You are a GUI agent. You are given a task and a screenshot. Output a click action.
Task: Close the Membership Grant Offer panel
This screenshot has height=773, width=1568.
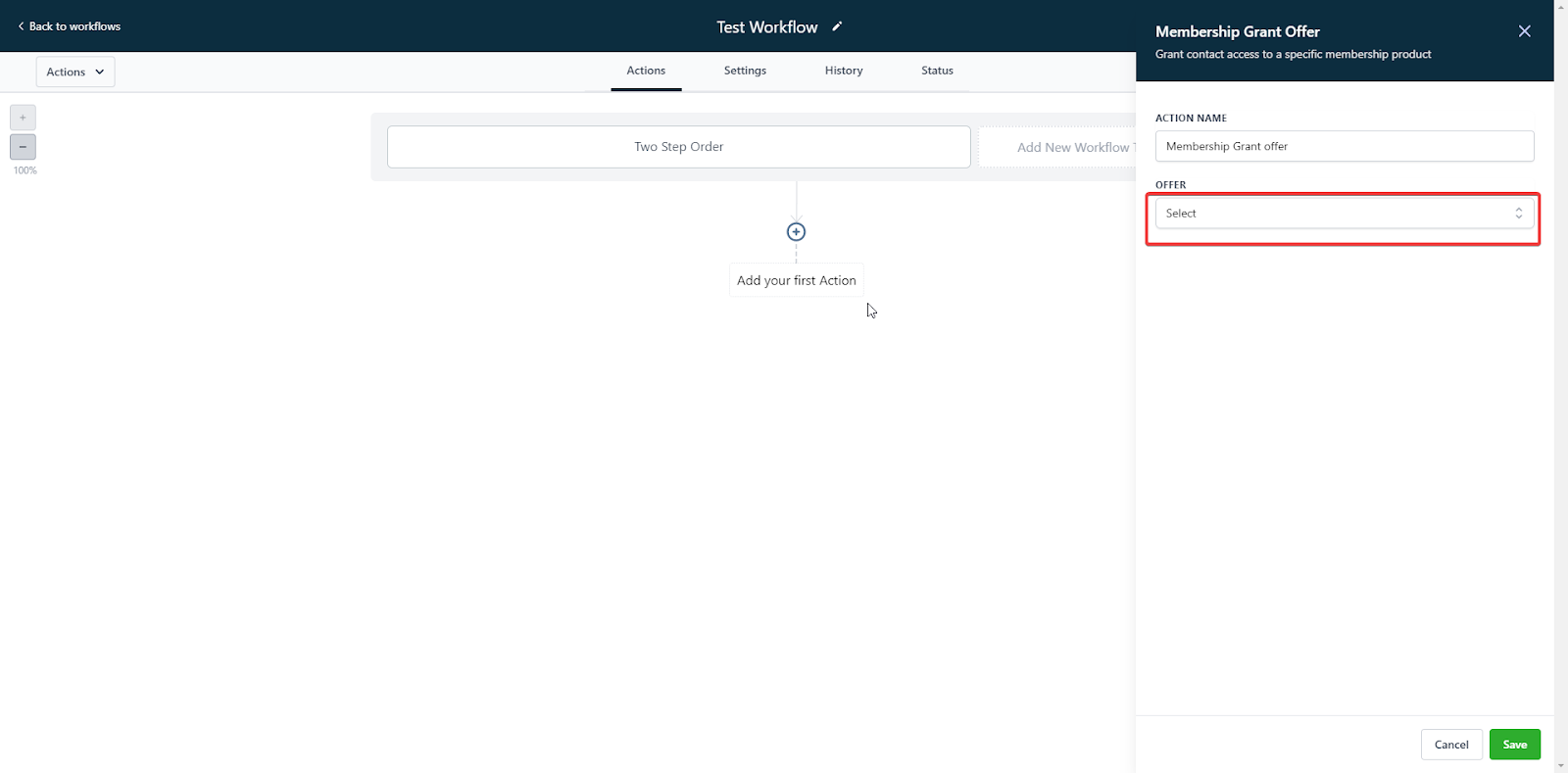[x=1524, y=31]
